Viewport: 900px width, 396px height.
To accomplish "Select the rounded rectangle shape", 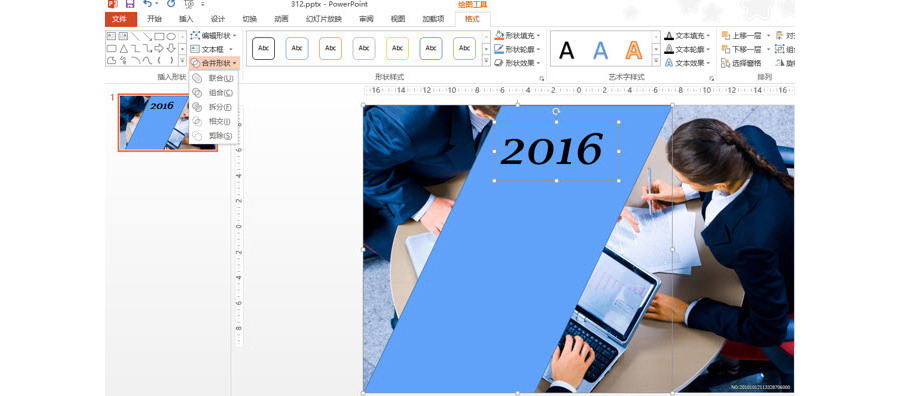I will point(111,48).
